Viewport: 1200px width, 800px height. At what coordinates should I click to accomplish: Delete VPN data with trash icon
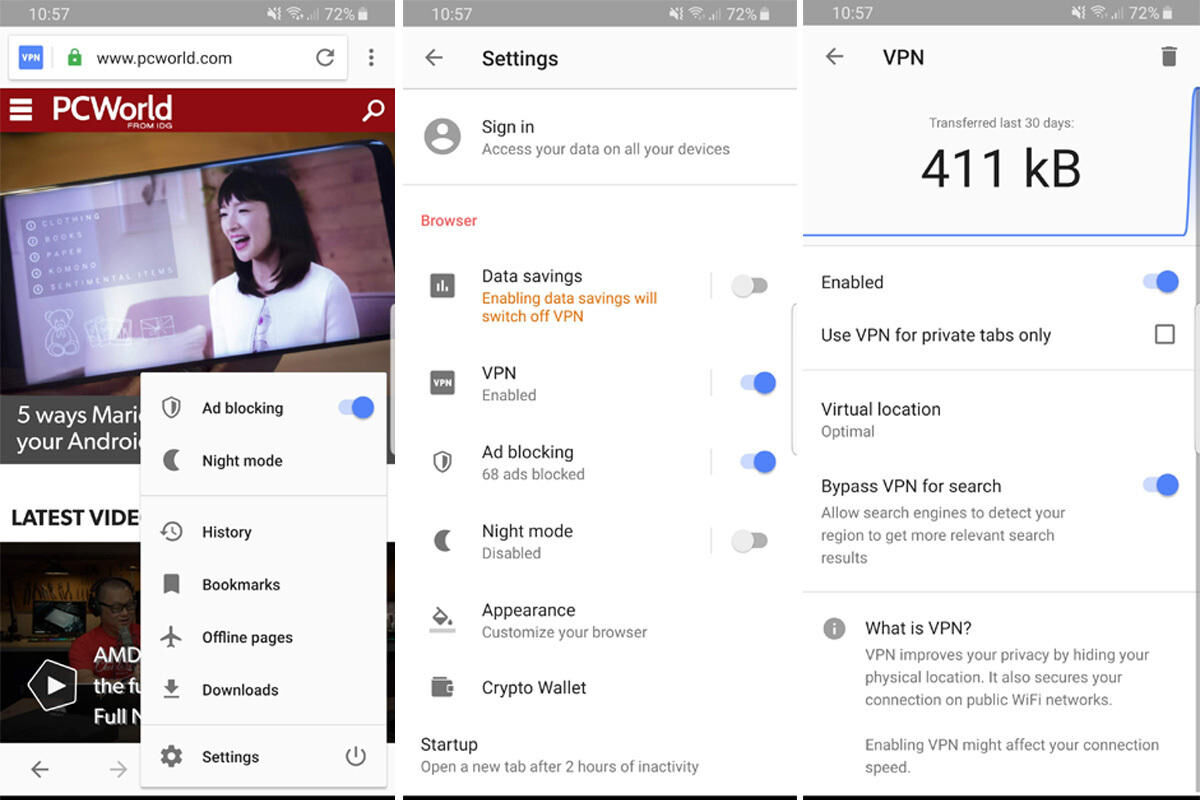coord(1168,57)
